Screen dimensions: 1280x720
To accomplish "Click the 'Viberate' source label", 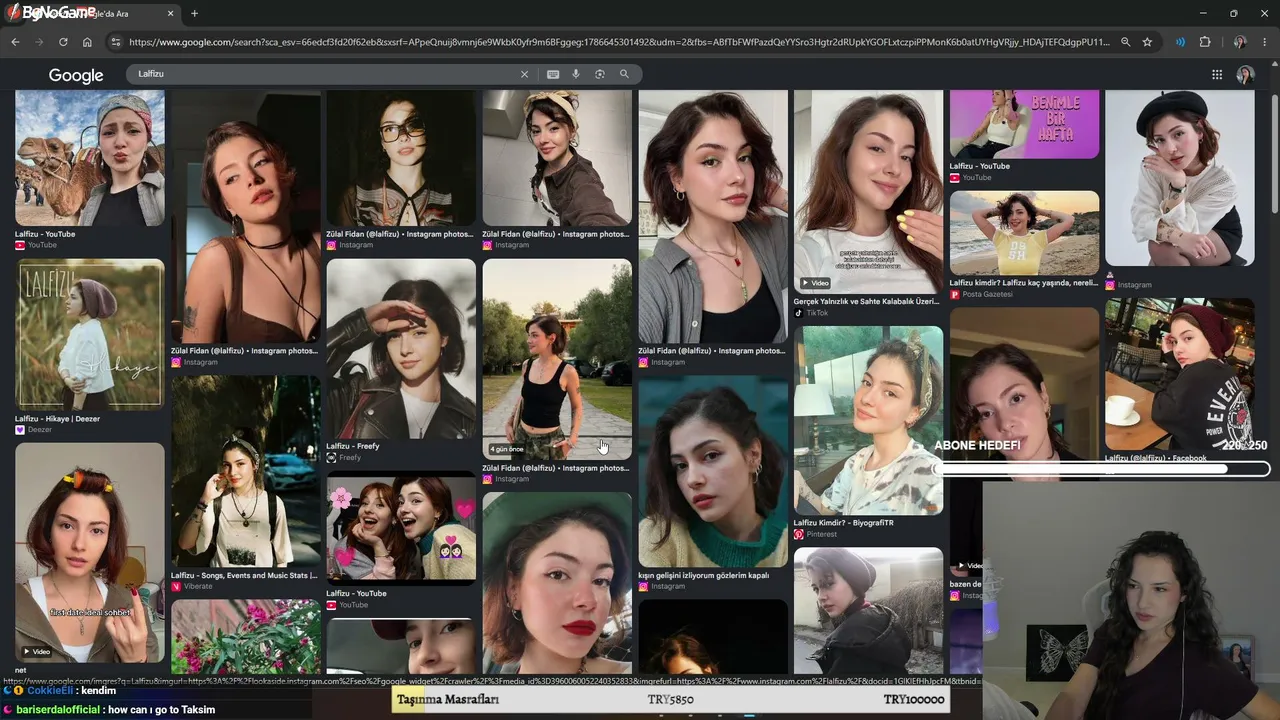I will (198, 587).
